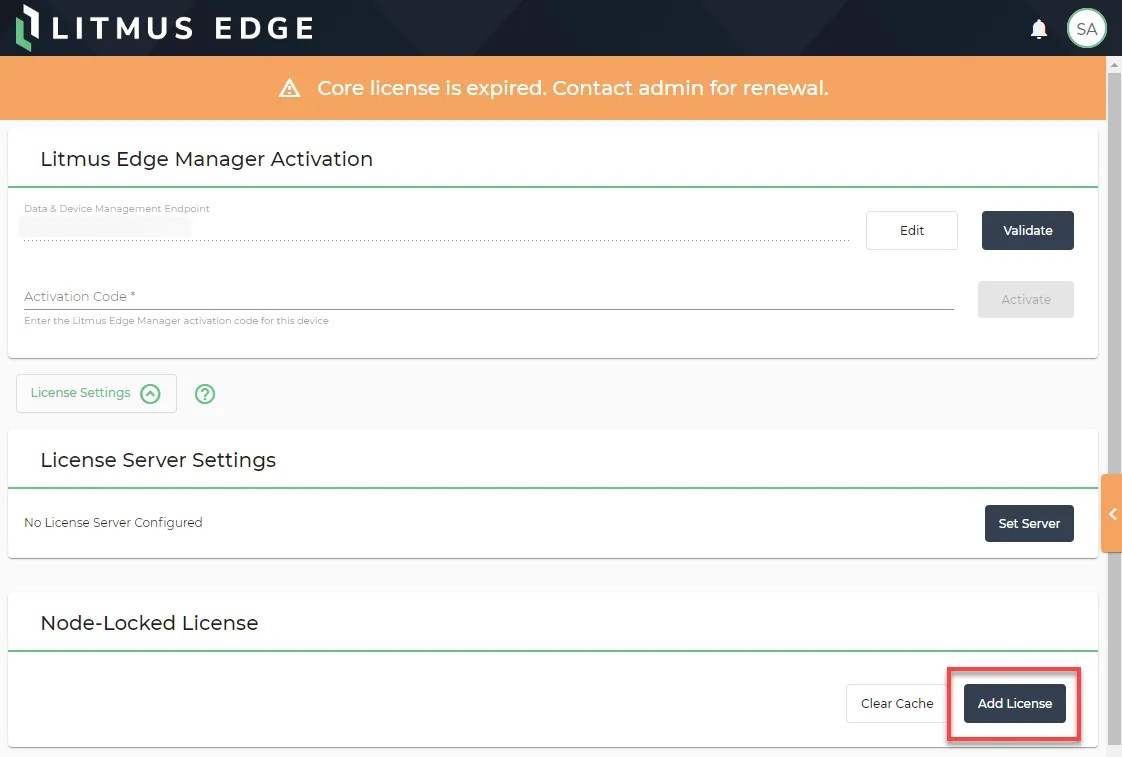Focus the Activation Code field
This screenshot has width=1122, height=757.
click(x=489, y=296)
